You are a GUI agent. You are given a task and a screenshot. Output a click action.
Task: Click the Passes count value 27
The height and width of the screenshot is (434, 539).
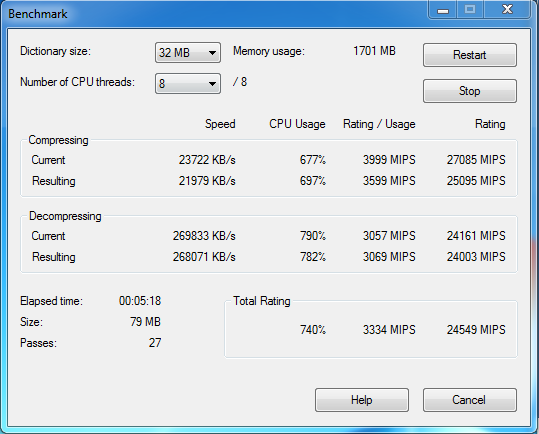coord(155,343)
